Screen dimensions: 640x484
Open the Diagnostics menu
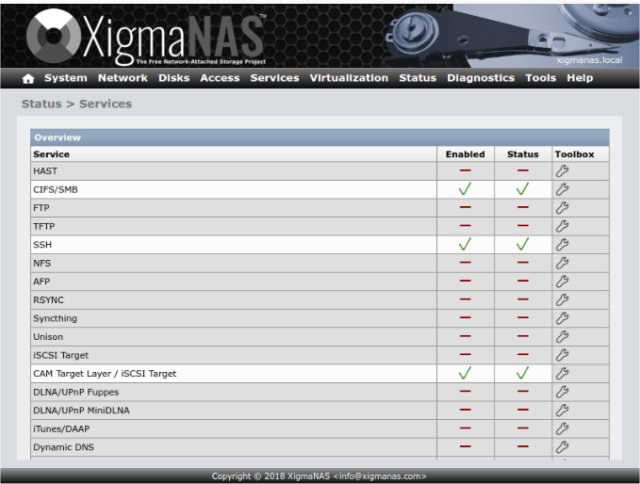pyautogui.click(x=481, y=78)
